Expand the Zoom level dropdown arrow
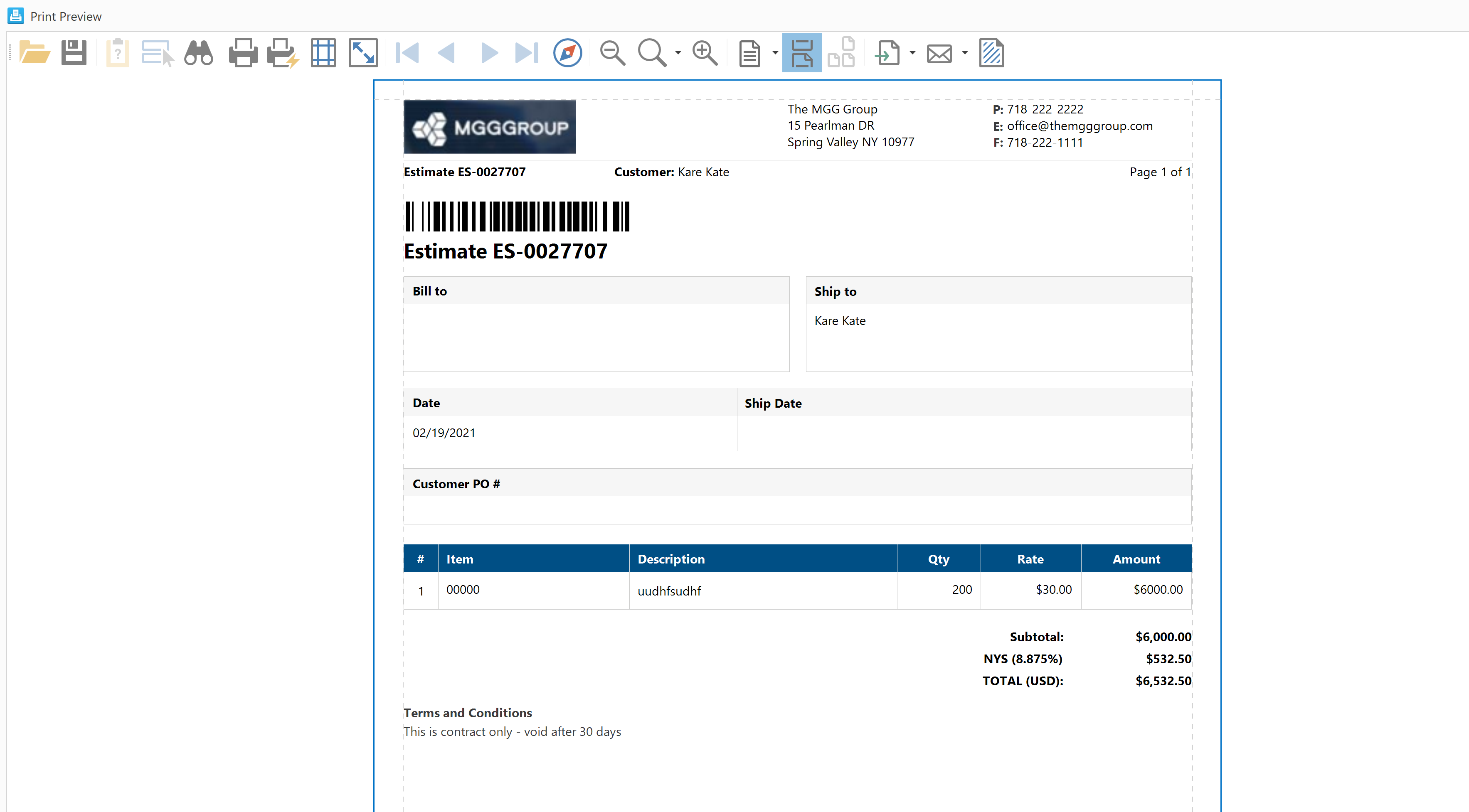The height and width of the screenshot is (812, 1469). click(x=678, y=53)
